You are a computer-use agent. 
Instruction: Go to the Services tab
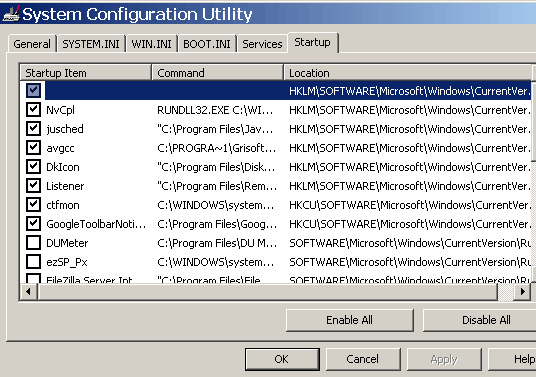click(x=263, y=44)
